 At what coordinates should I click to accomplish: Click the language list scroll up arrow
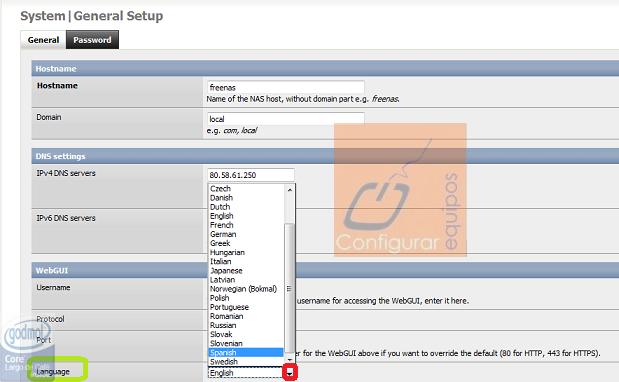pyautogui.click(x=289, y=190)
